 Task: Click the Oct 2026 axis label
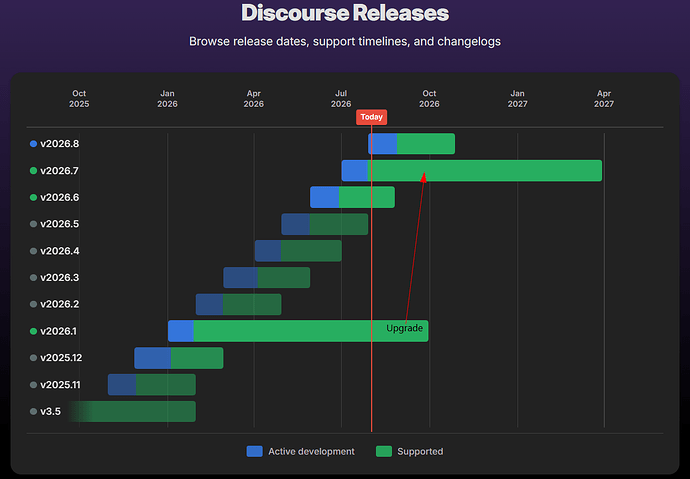point(429,99)
